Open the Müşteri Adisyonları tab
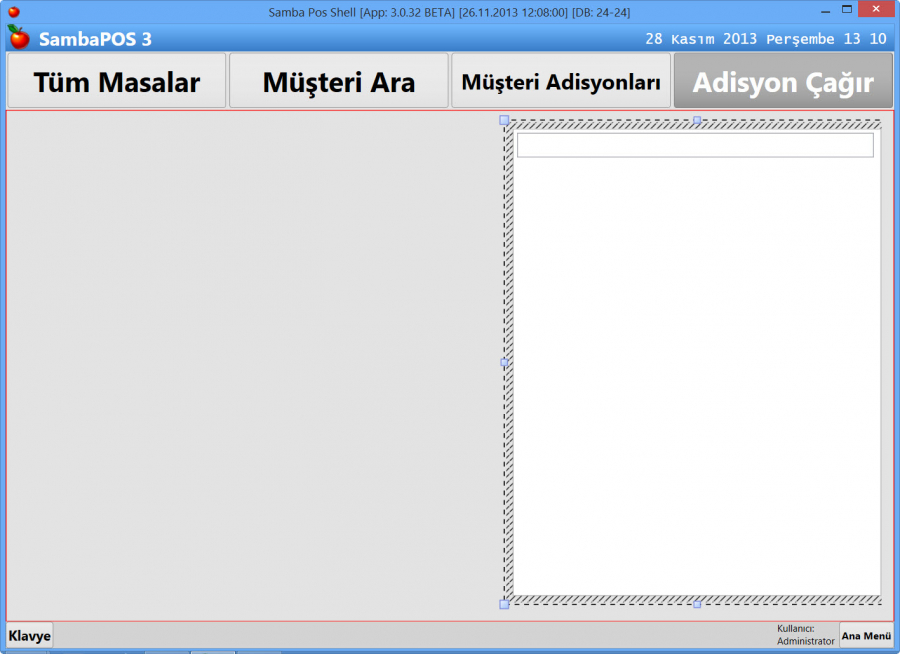The height and width of the screenshot is (654, 900). click(561, 82)
